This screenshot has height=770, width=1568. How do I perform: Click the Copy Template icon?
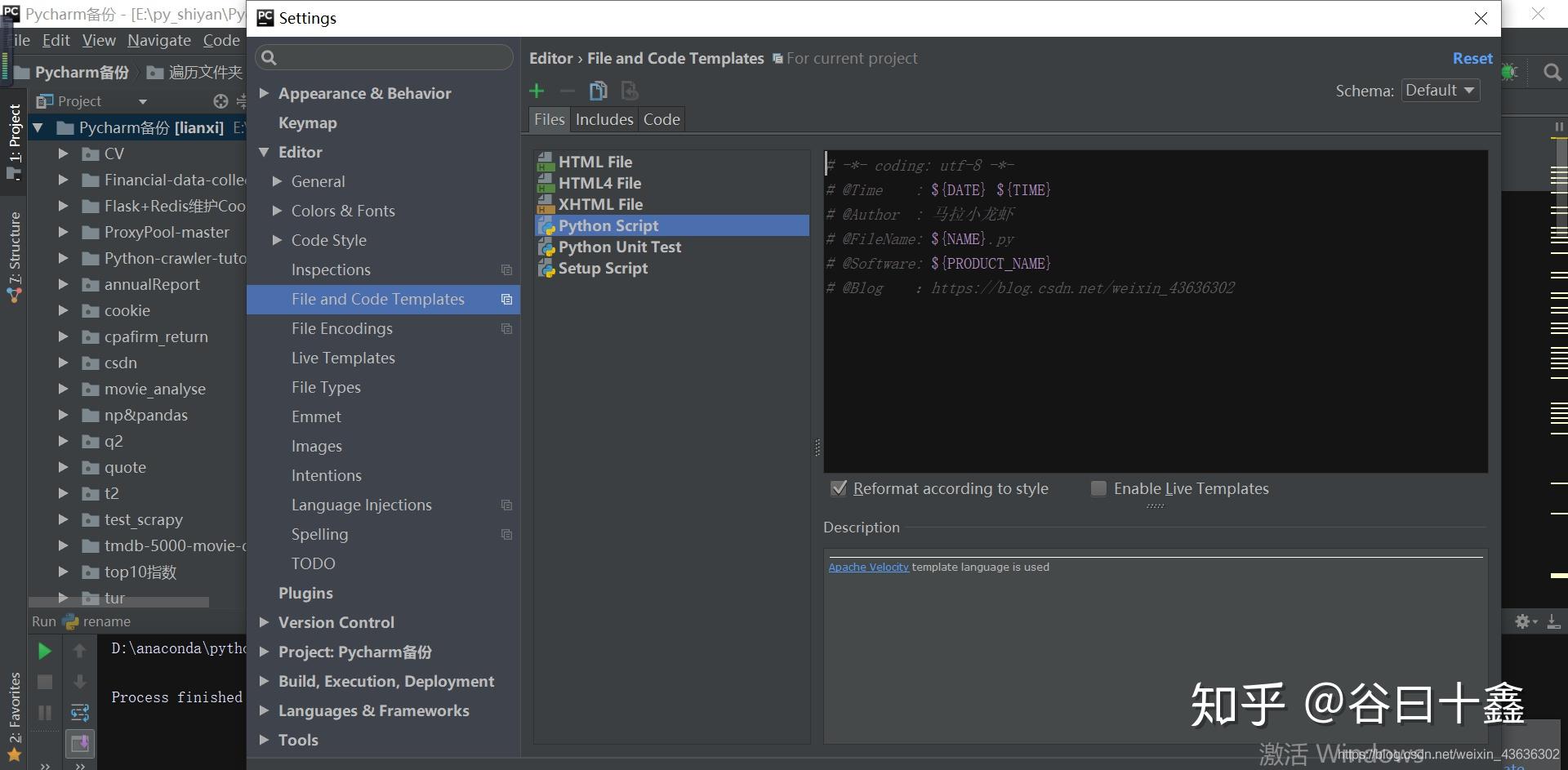coord(599,91)
